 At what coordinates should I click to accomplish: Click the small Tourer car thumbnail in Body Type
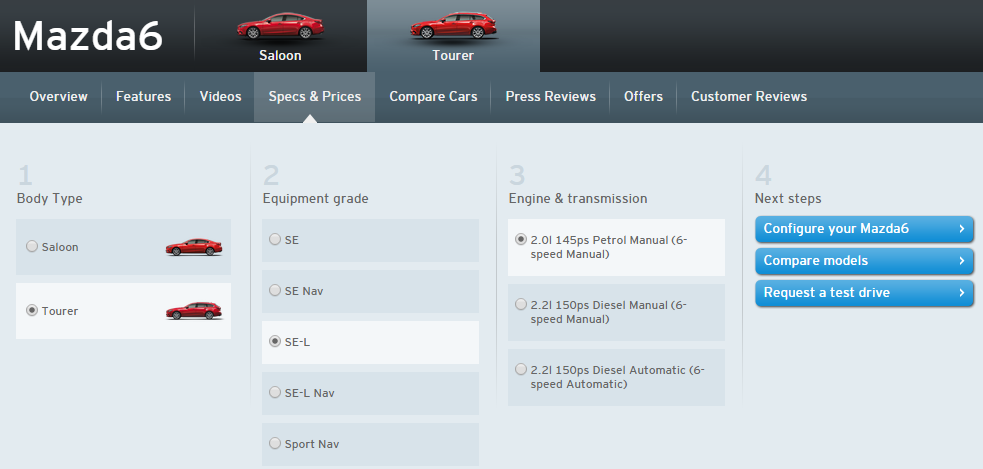click(x=194, y=311)
